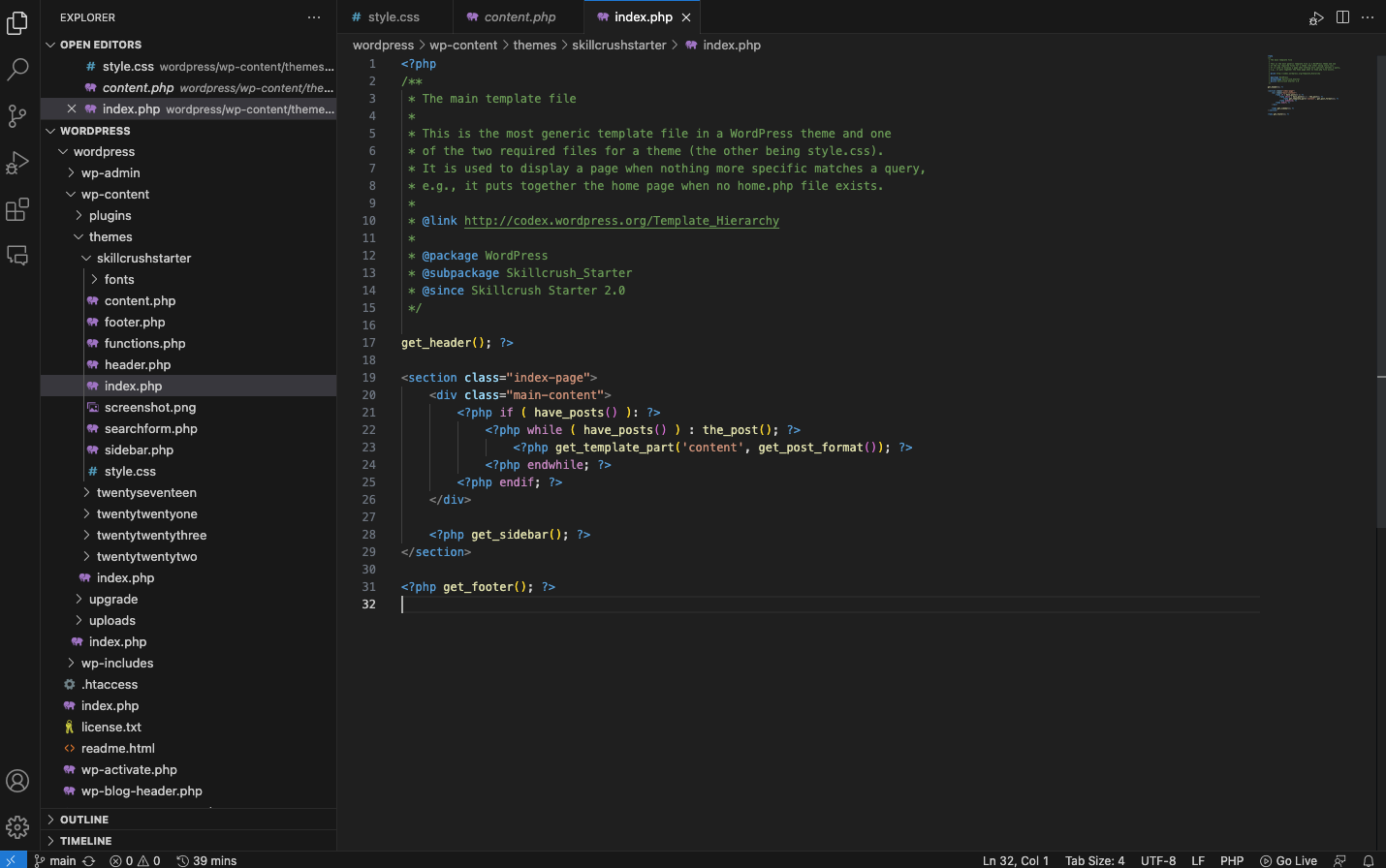Open the Accounts menu icon
Image resolution: width=1386 pixels, height=868 pixels.
coord(17,781)
